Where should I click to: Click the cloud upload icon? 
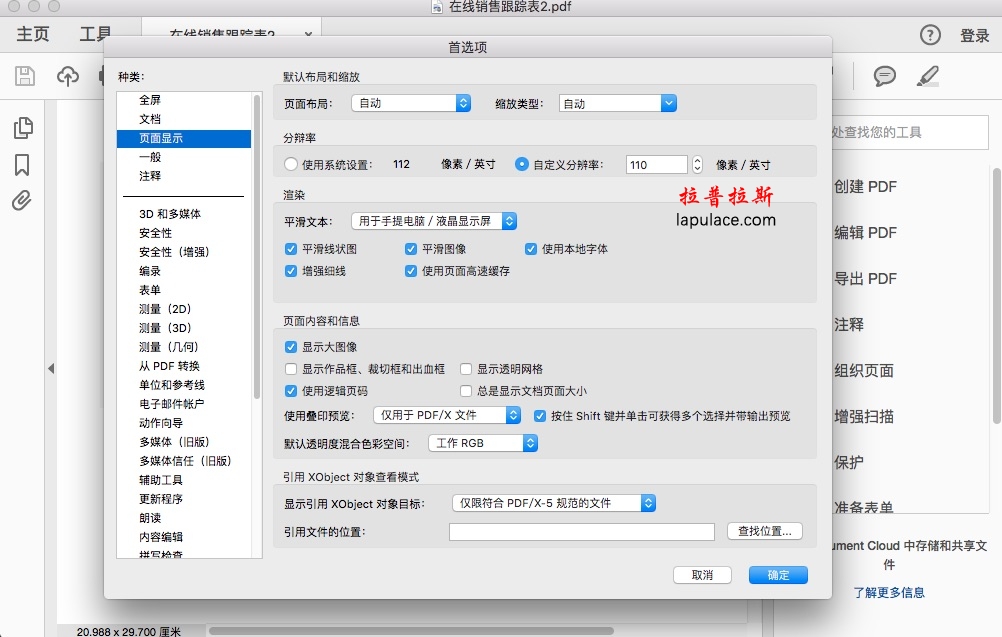(68, 76)
